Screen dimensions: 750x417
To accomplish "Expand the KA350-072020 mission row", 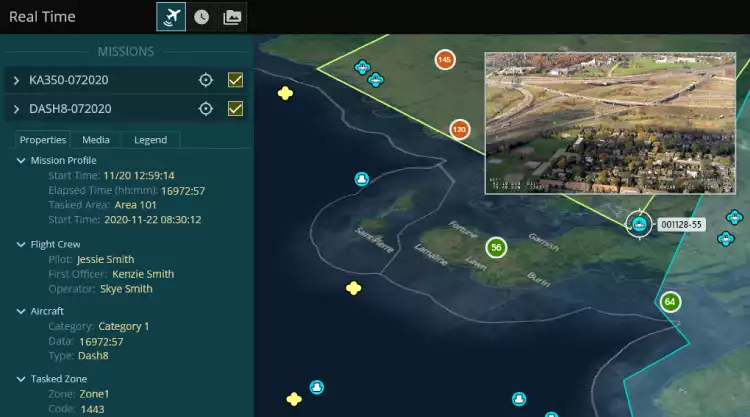I will click(x=17, y=80).
